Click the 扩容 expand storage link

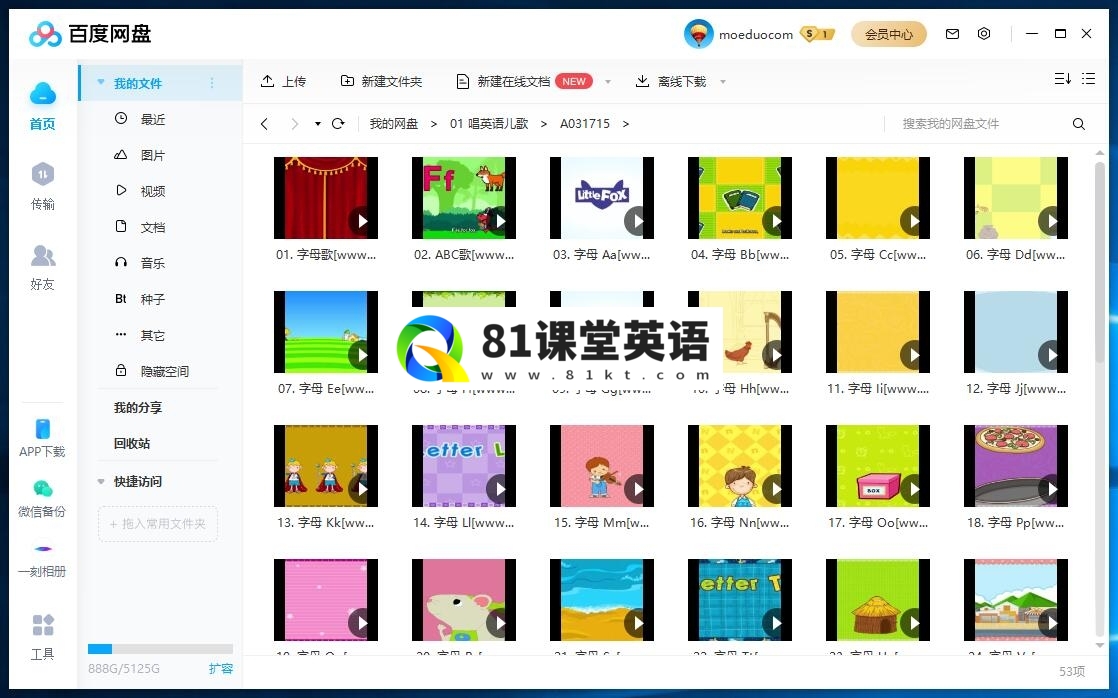221,669
